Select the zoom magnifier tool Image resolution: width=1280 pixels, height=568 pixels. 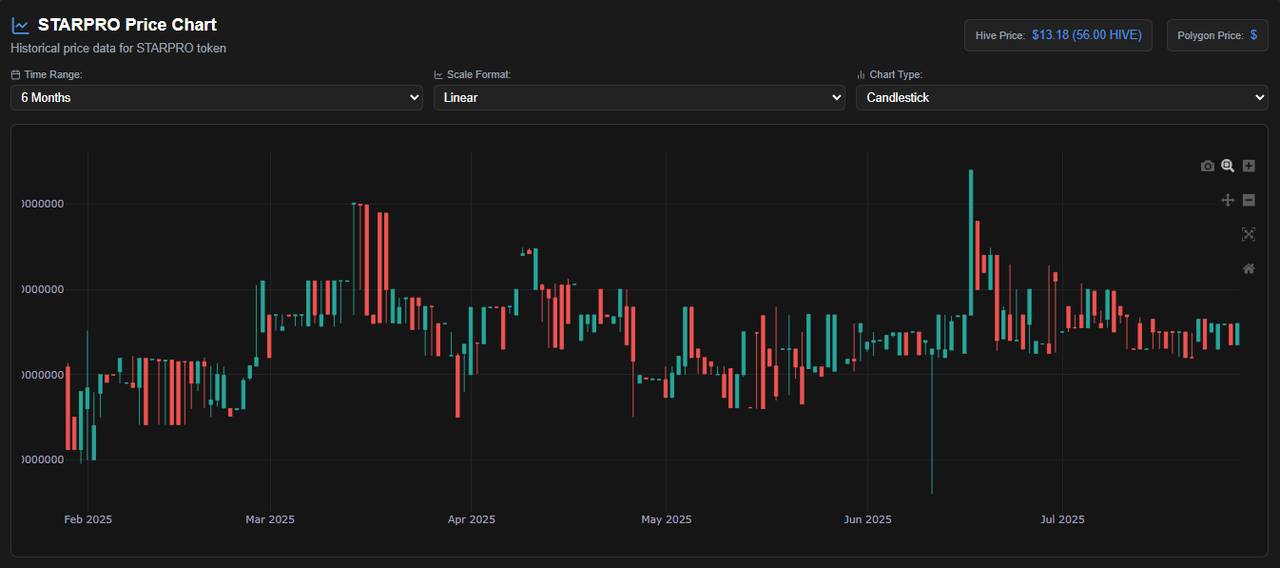(1228, 166)
